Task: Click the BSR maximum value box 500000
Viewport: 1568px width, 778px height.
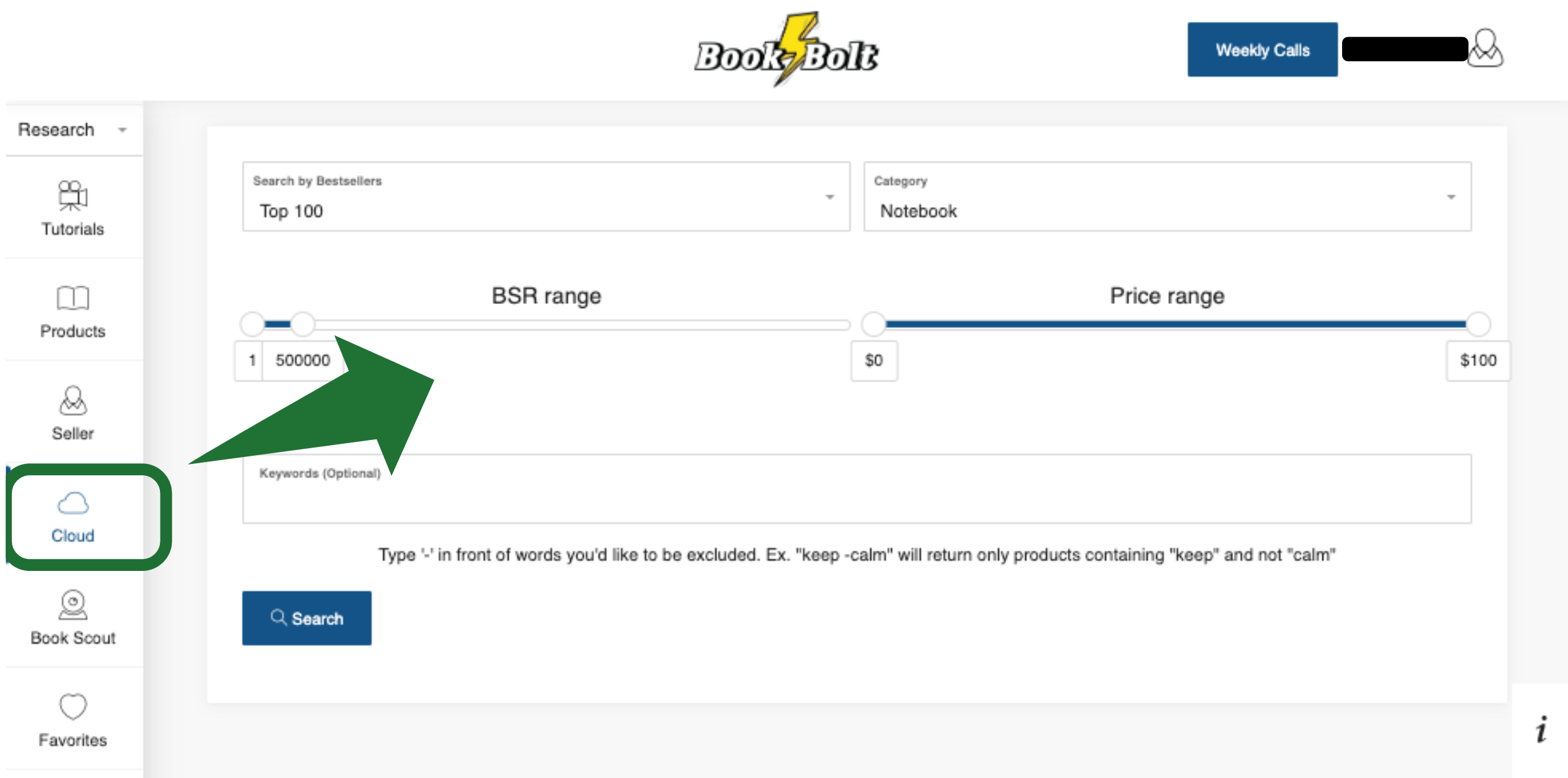Action: pos(303,361)
